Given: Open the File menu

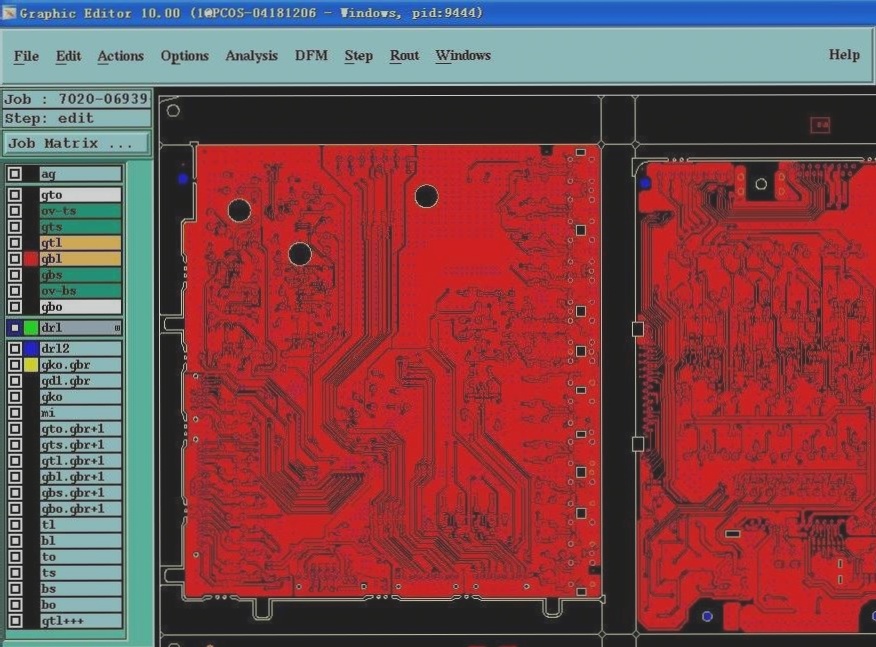Looking at the screenshot, I should point(26,56).
